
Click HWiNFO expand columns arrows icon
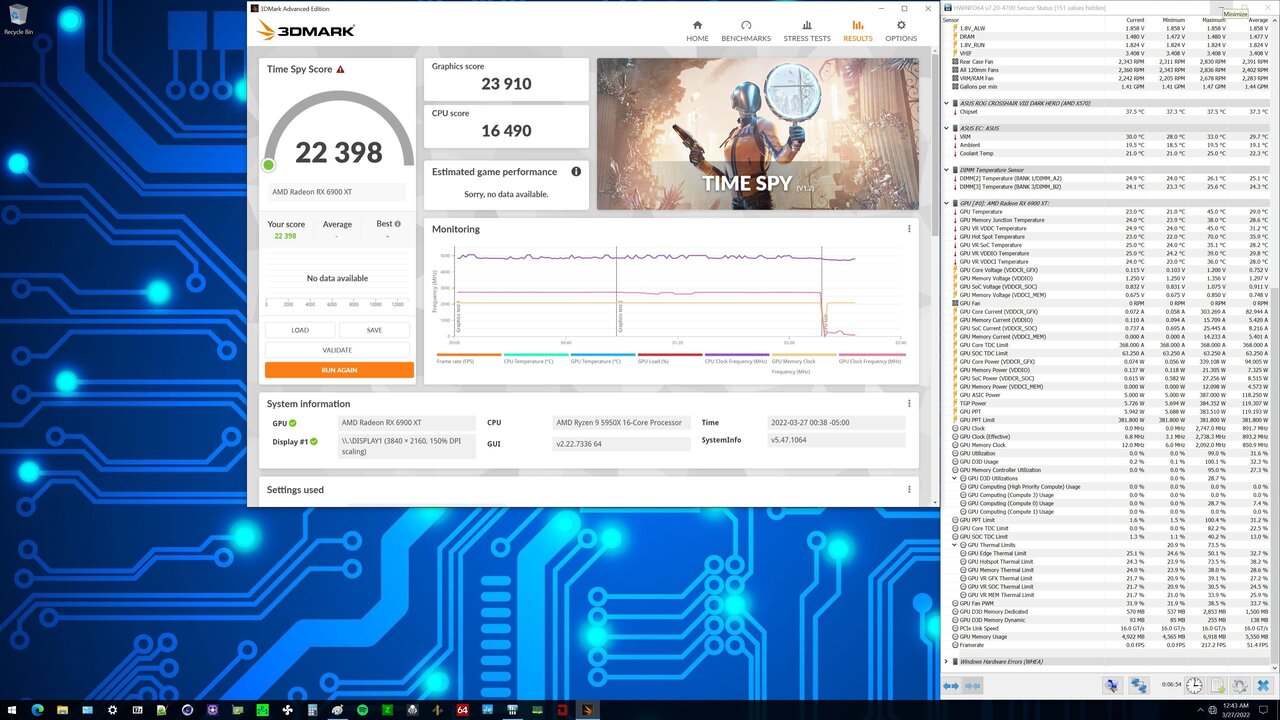click(x=951, y=686)
